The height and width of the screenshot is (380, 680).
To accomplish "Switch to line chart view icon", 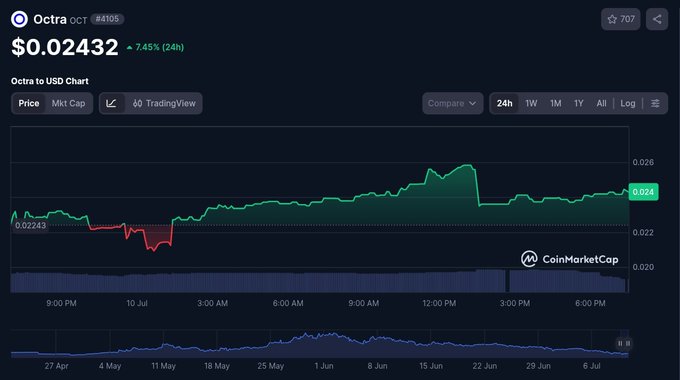I will pyautogui.click(x=111, y=103).
